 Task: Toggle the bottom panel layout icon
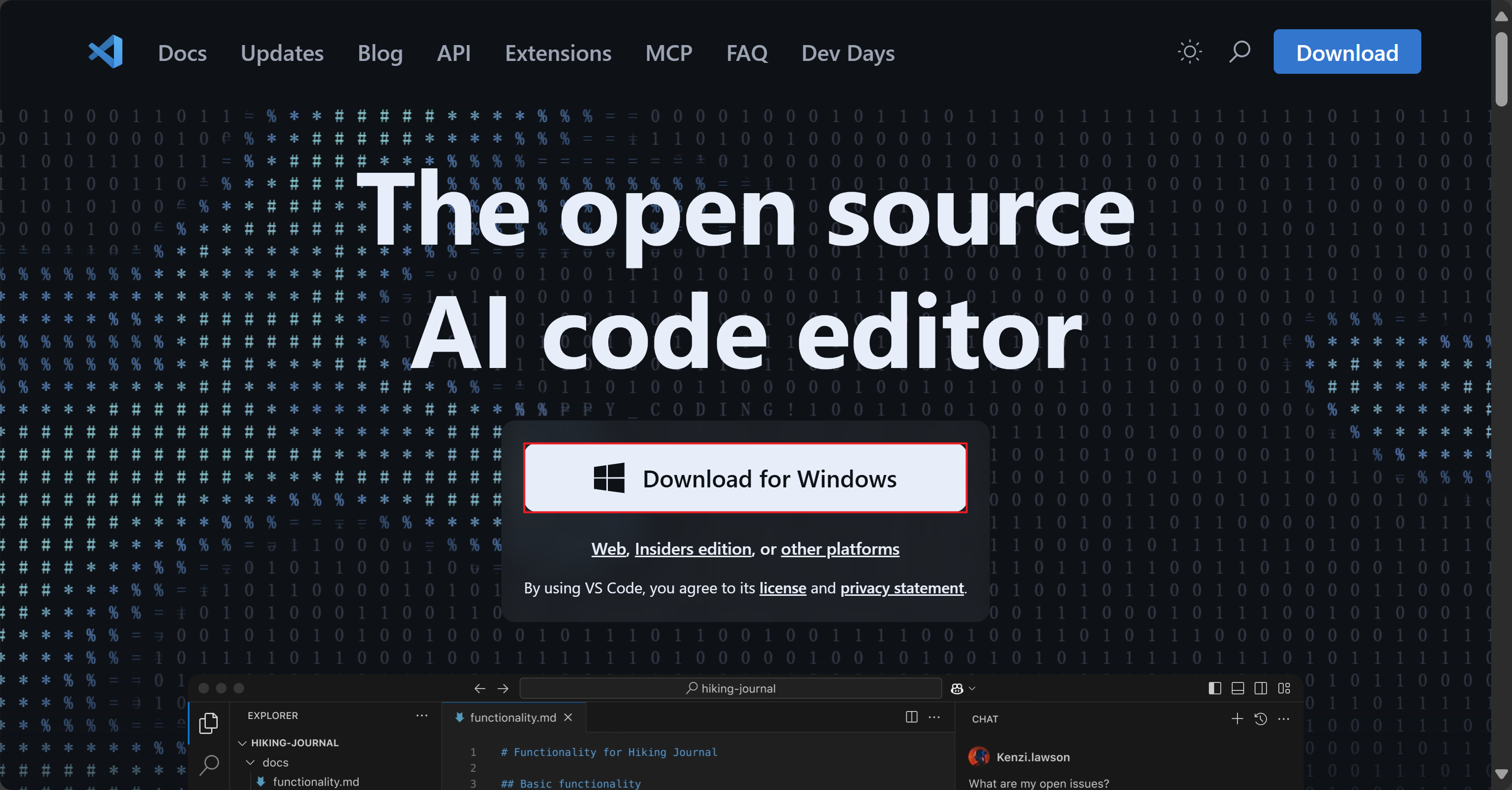pyautogui.click(x=1238, y=688)
